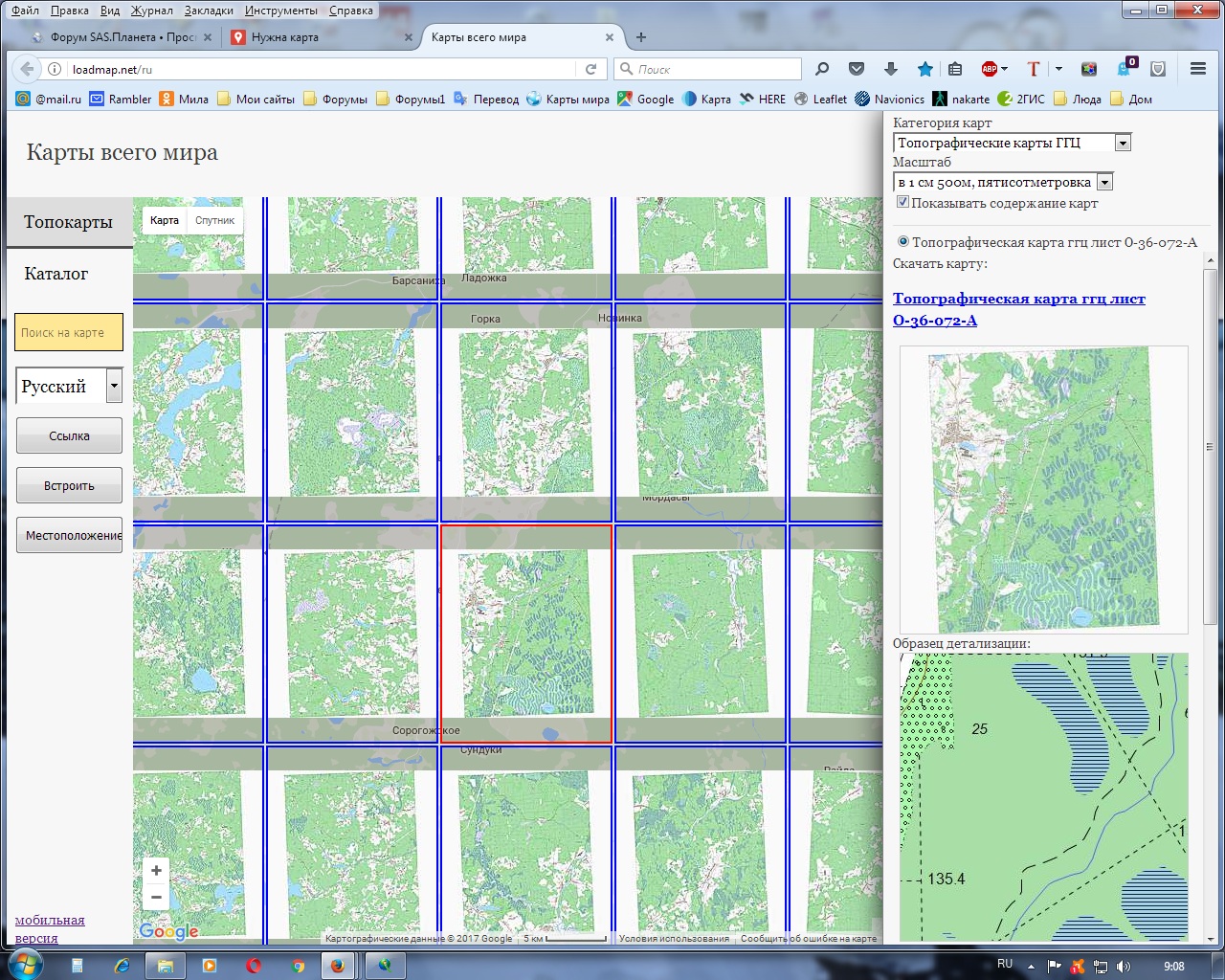Screen dimensions: 1225x980
Task: Bookmark this page with the star icon
Action: (x=924, y=69)
